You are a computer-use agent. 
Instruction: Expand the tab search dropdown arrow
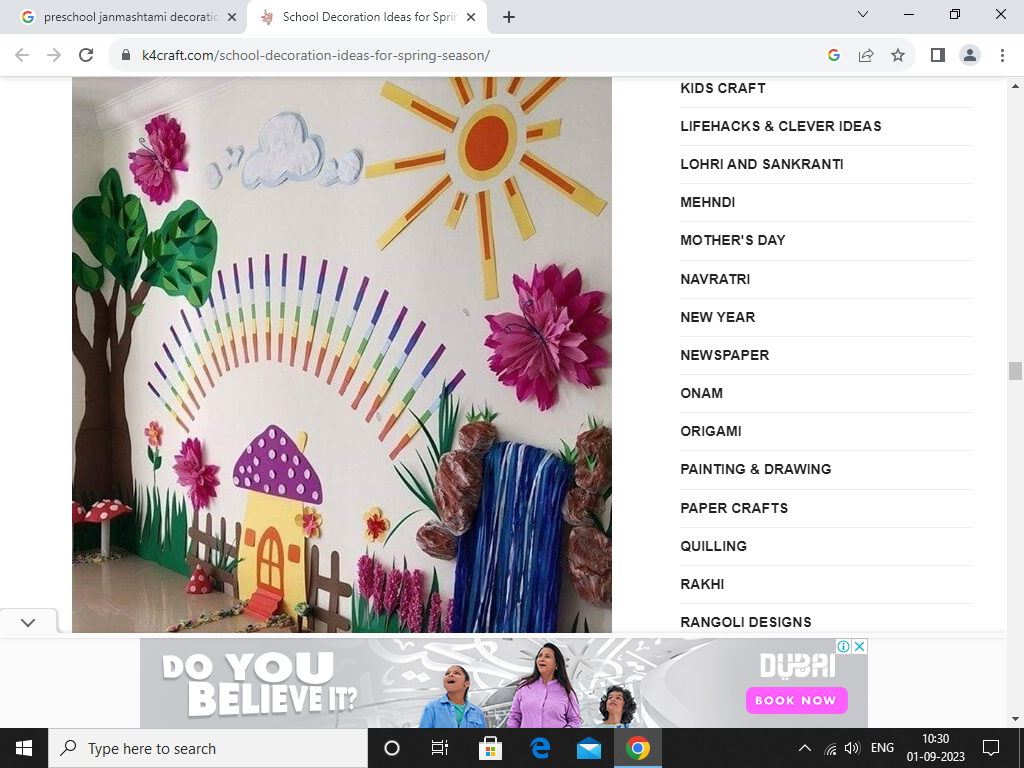863,15
